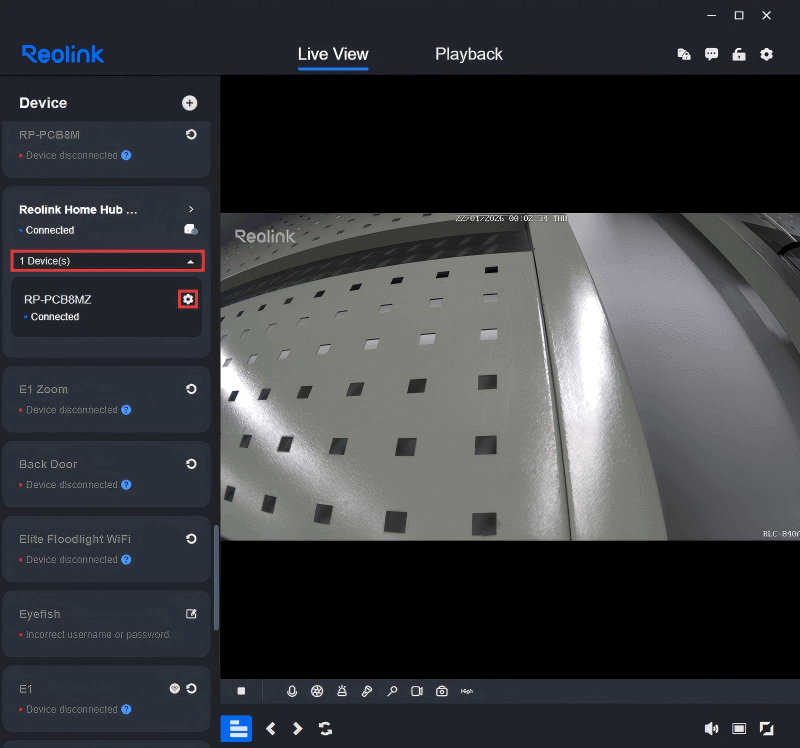Open client settings gear in header
This screenshot has height=748, width=800.
(766, 54)
